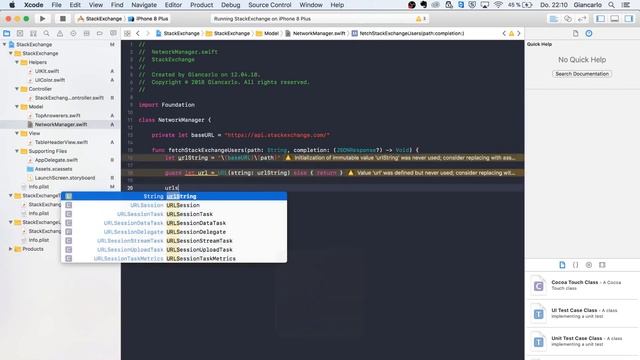Choose Cocoa Touch Class template
Image resolution: width=640 pixels, height=360 pixels.
(x=582, y=285)
